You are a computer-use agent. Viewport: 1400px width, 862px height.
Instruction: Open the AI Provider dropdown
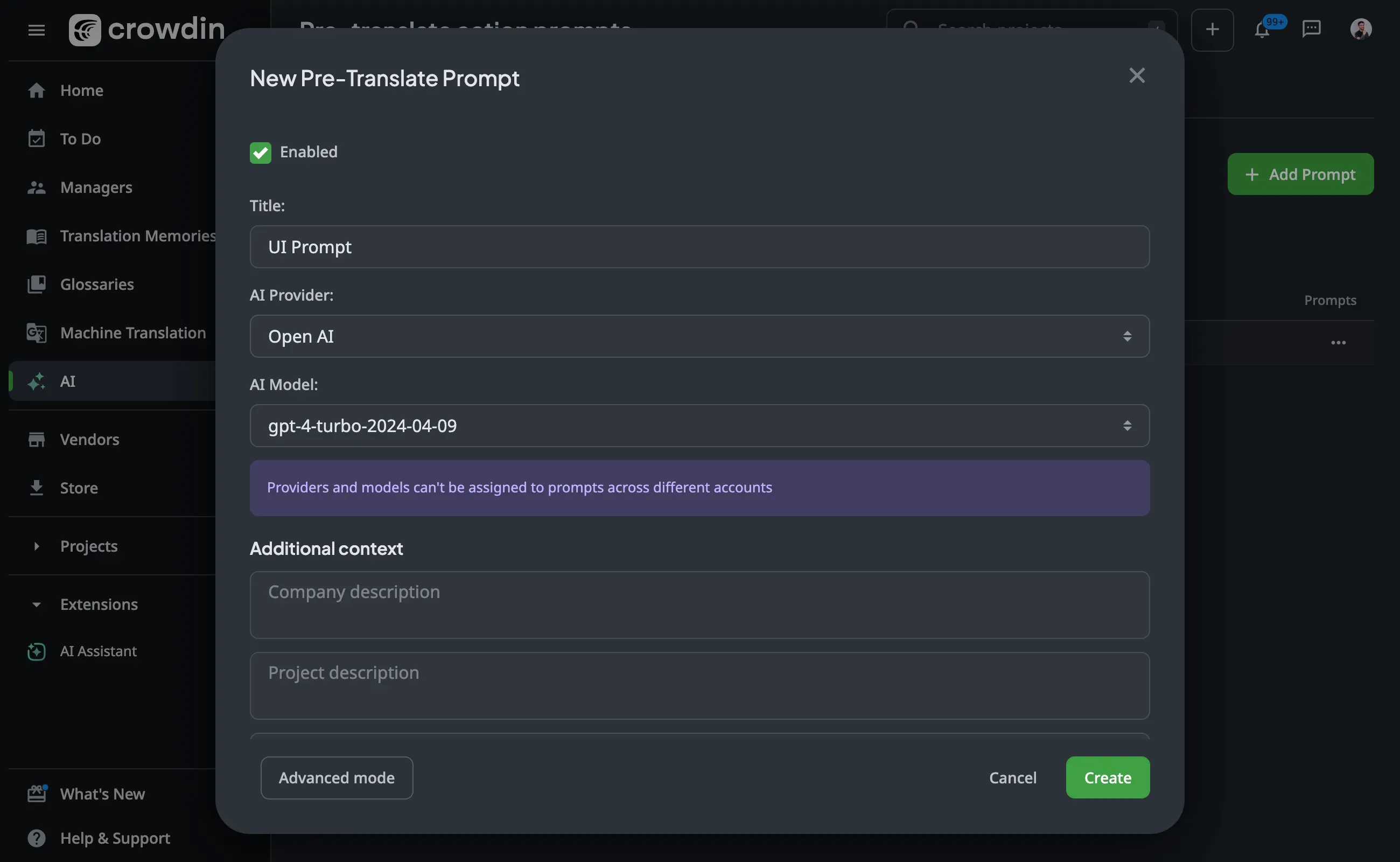tap(699, 336)
